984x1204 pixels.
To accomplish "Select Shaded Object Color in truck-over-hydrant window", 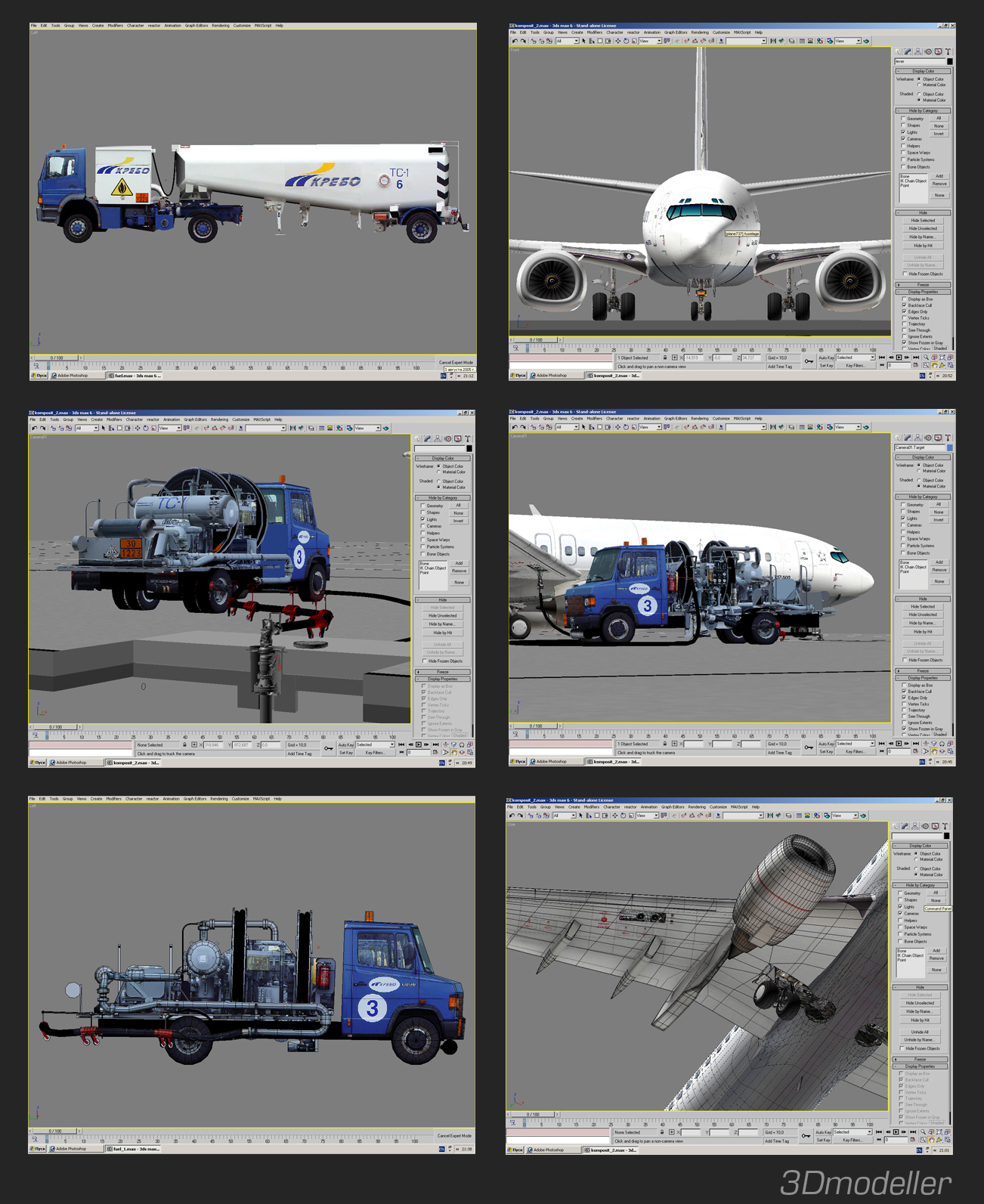I will click(438, 481).
